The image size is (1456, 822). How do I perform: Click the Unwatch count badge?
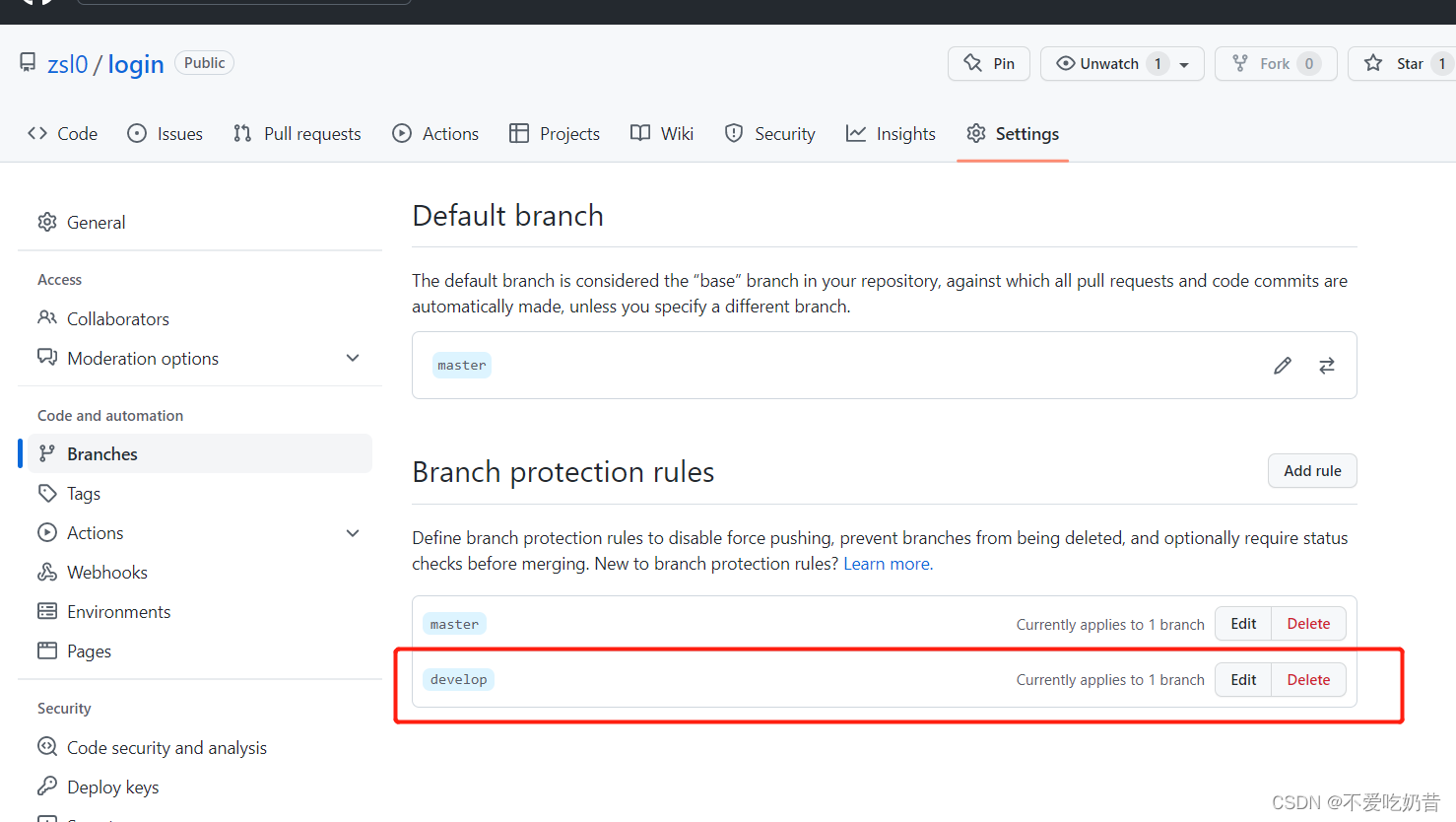1158,63
